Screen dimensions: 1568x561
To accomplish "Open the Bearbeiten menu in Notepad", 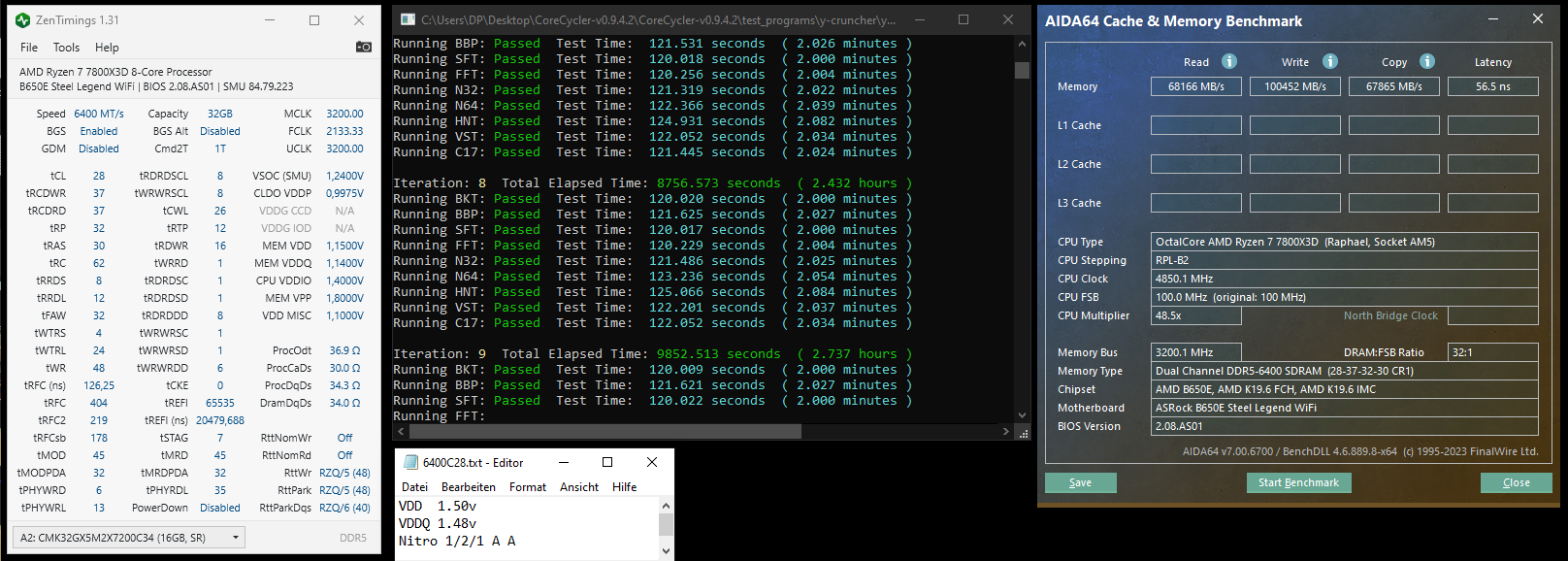I will click(469, 487).
